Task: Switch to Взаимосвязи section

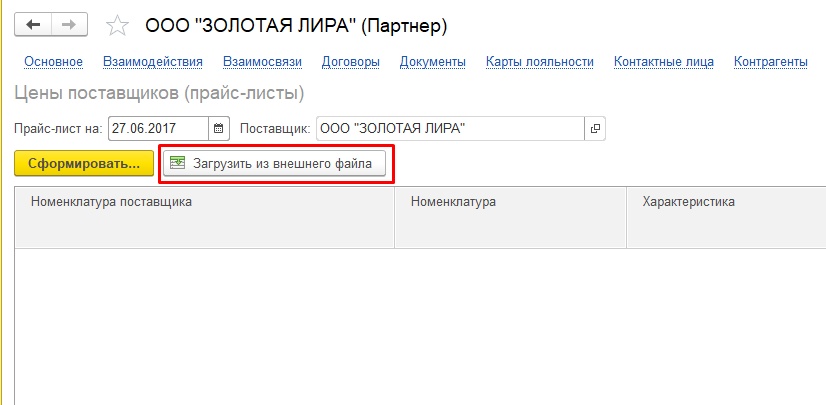Action: tap(262, 62)
